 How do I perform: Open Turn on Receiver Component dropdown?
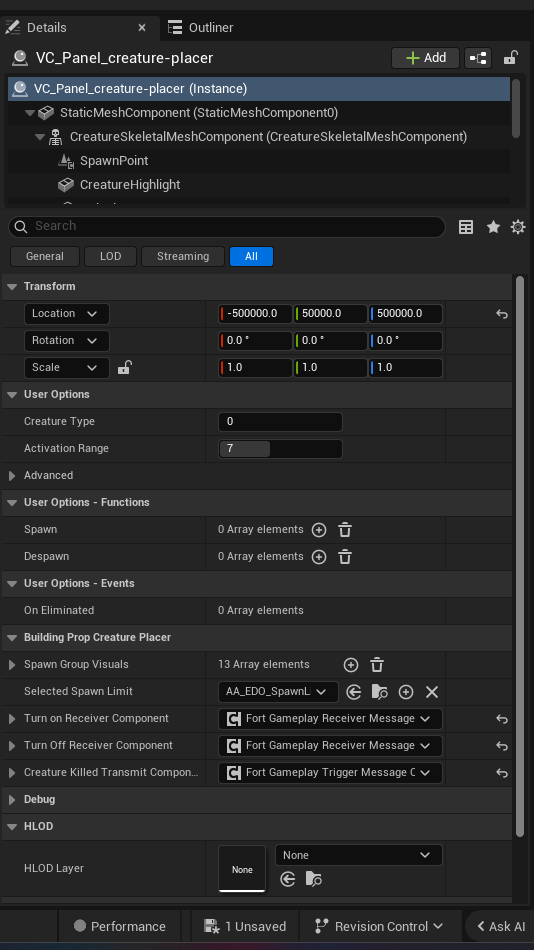[330, 719]
